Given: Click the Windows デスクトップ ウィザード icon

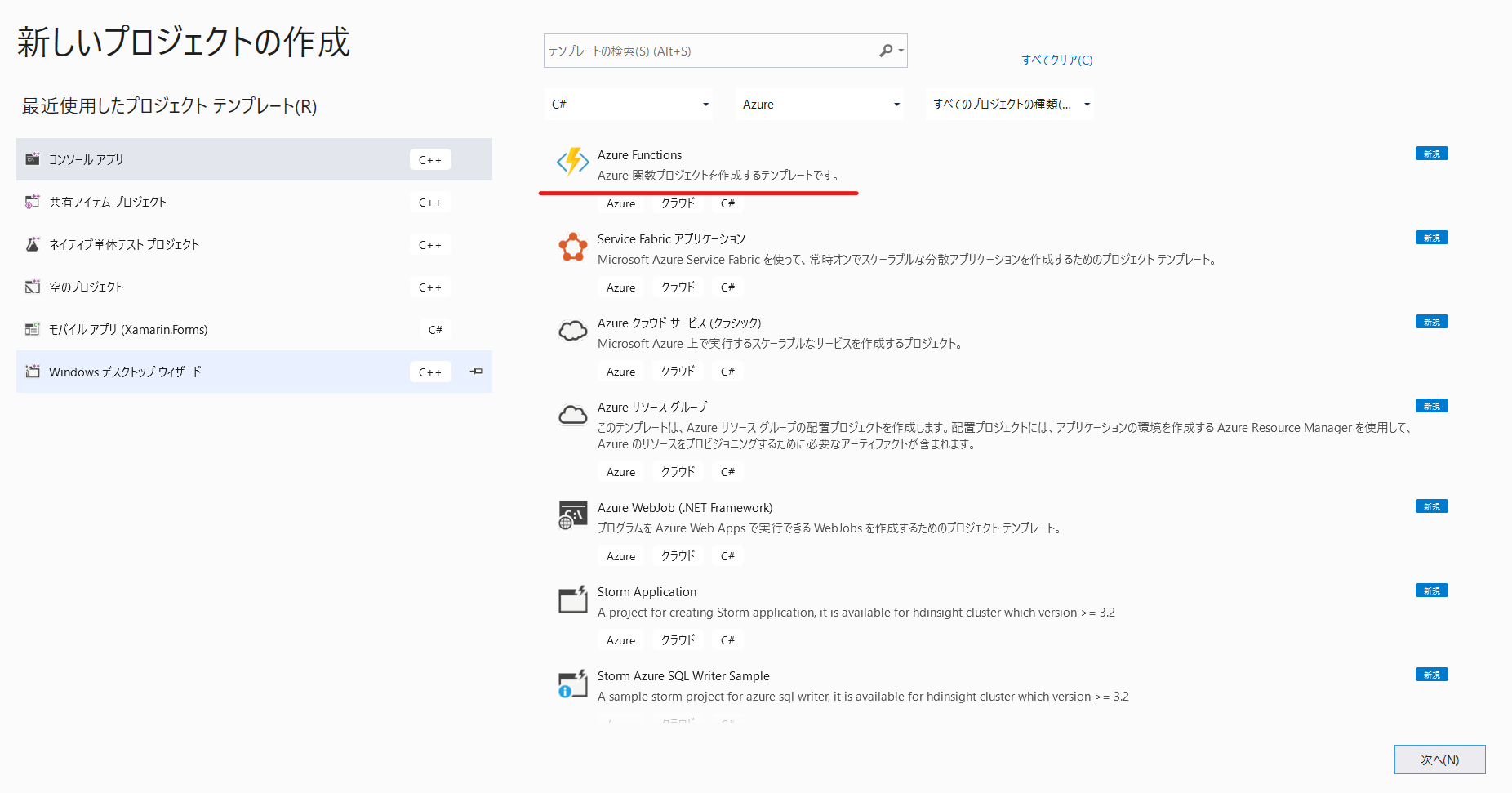Looking at the screenshot, I should point(33,372).
